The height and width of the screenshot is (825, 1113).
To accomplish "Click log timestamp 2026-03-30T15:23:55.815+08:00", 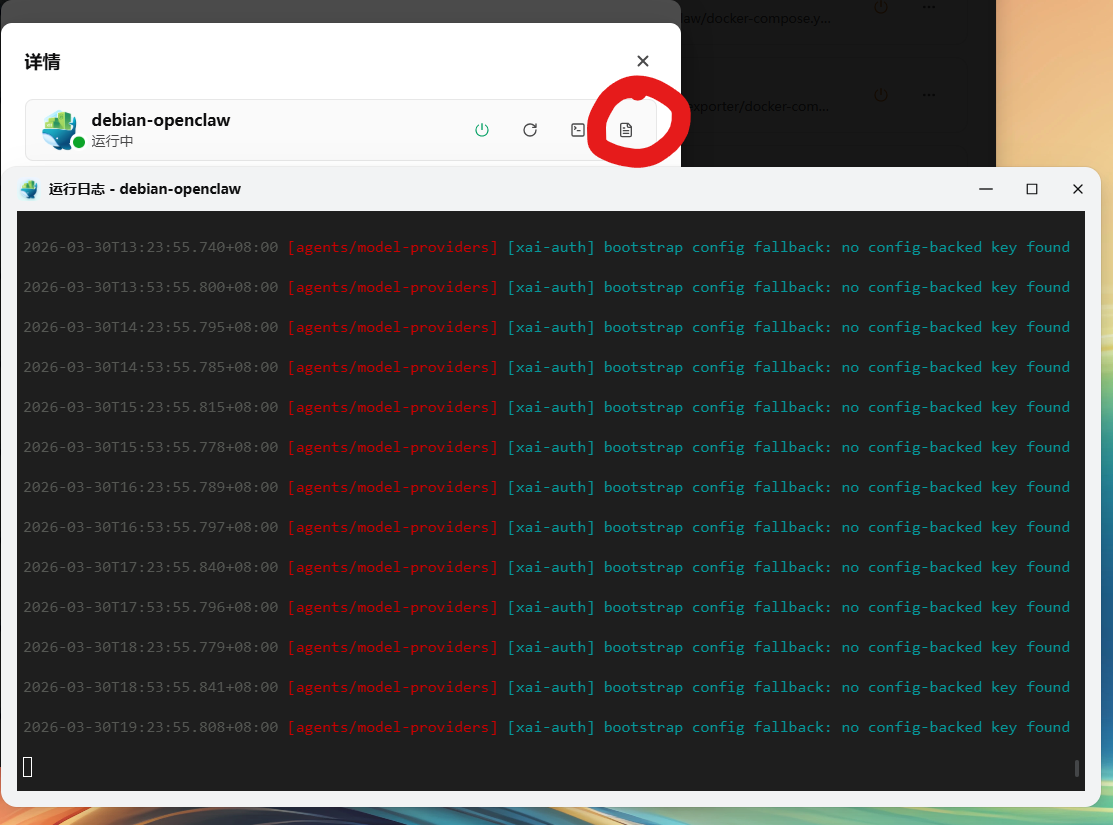I will tap(150, 407).
